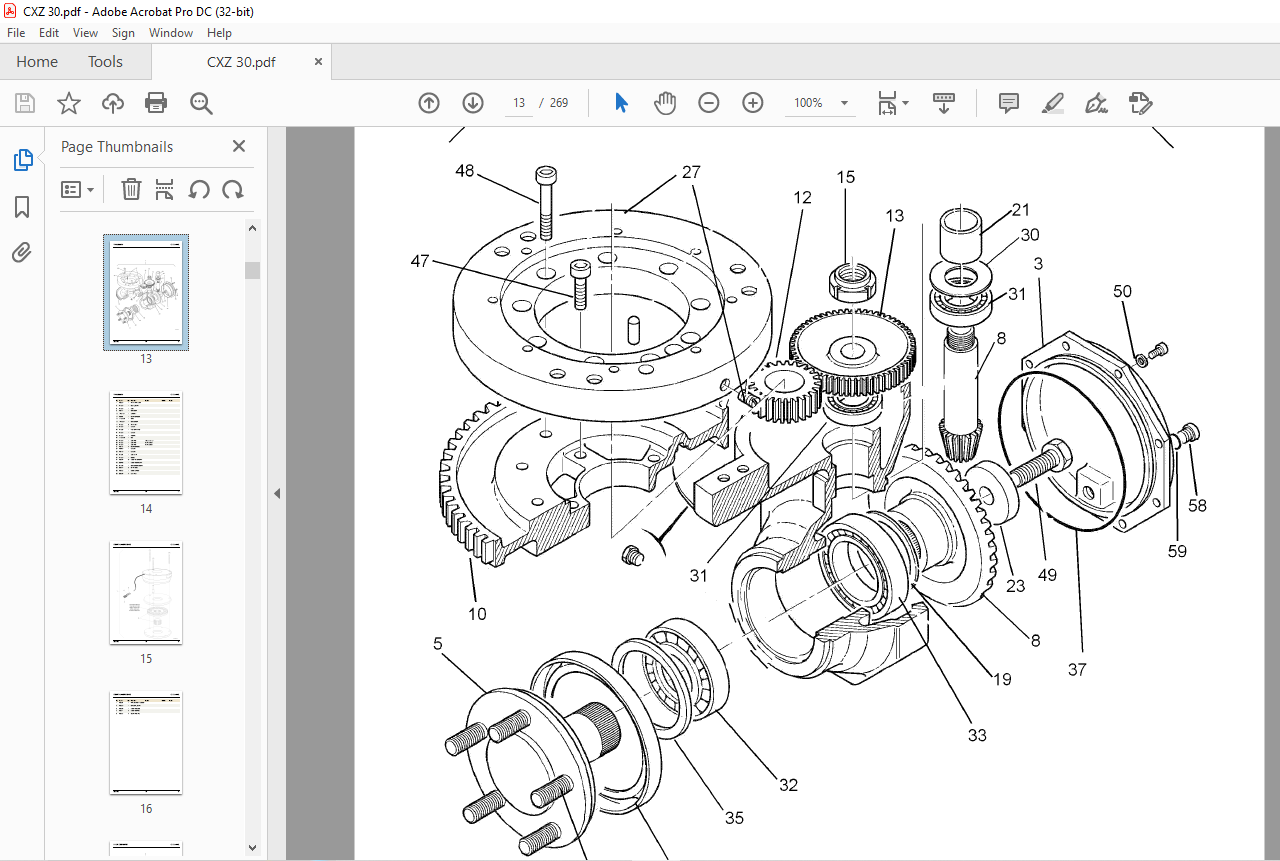Collapse the navigation pane with the arrow

277,494
